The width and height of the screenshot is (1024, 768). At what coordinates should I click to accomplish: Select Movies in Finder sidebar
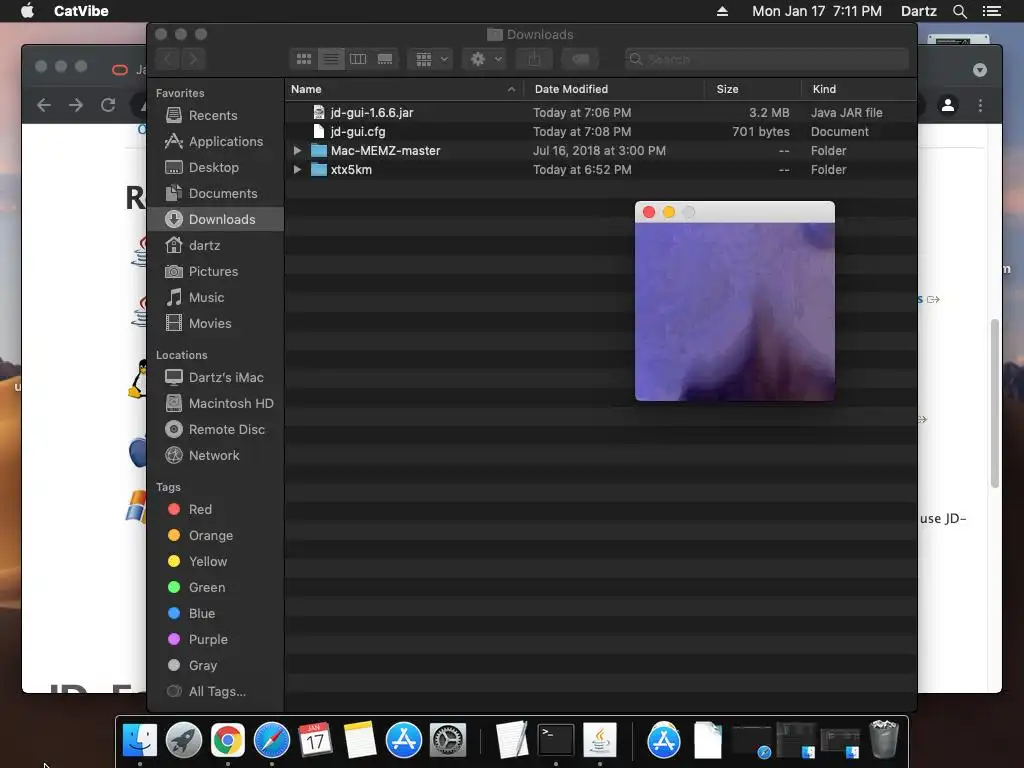[216, 324]
